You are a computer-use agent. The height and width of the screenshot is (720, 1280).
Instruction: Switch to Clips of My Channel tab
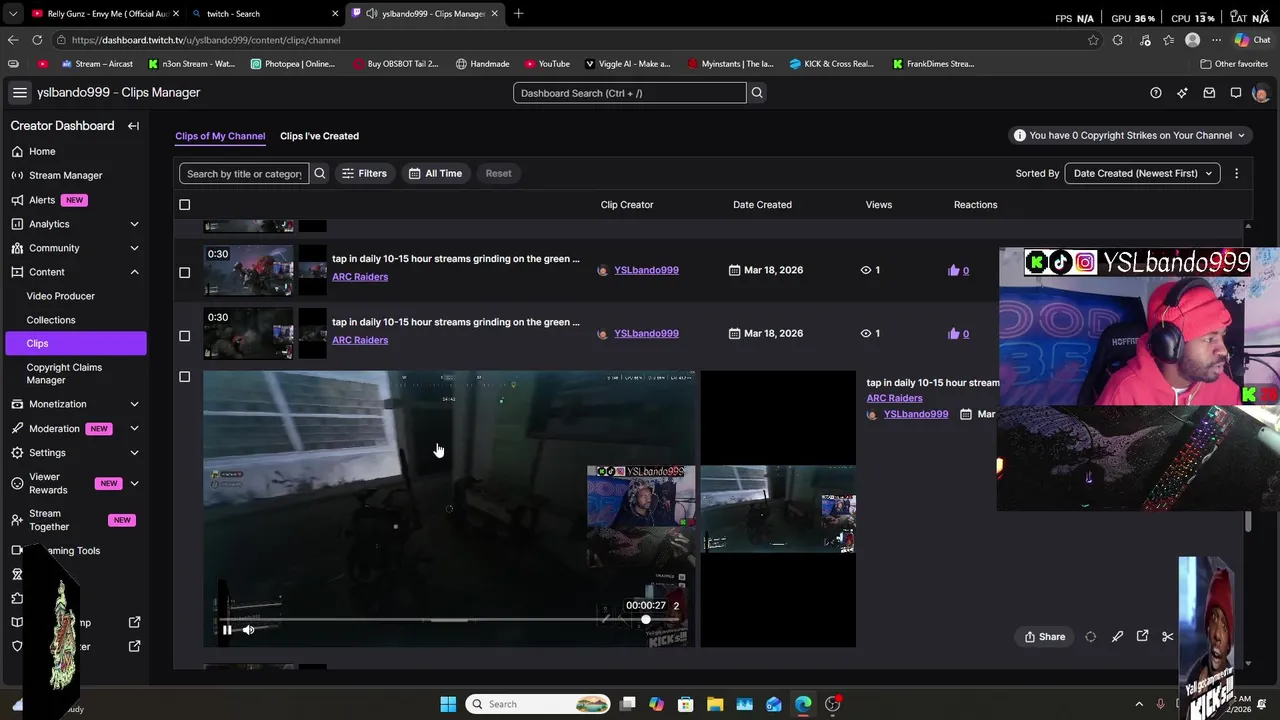[220, 136]
